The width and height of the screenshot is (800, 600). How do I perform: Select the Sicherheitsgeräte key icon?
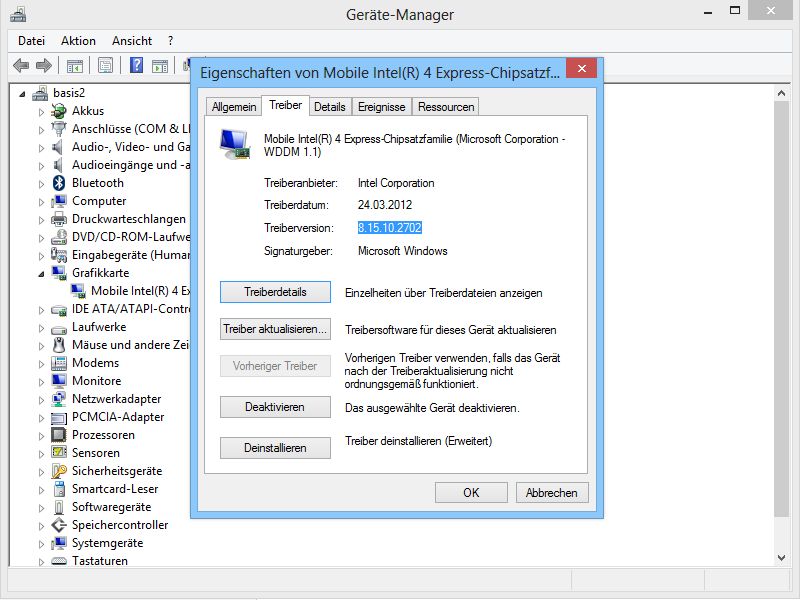coord(59,471)
